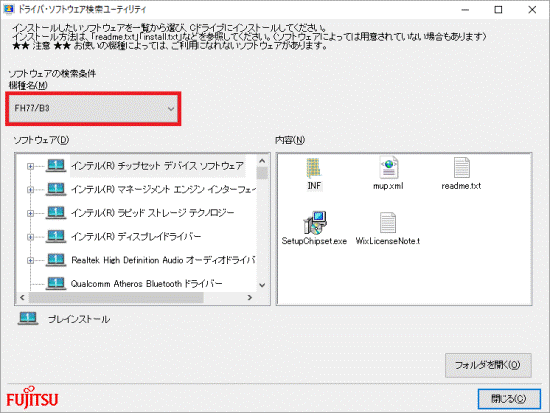Screen dimensions: 550x413
Task: Maximize the utility window
Action: coord(498,9)
